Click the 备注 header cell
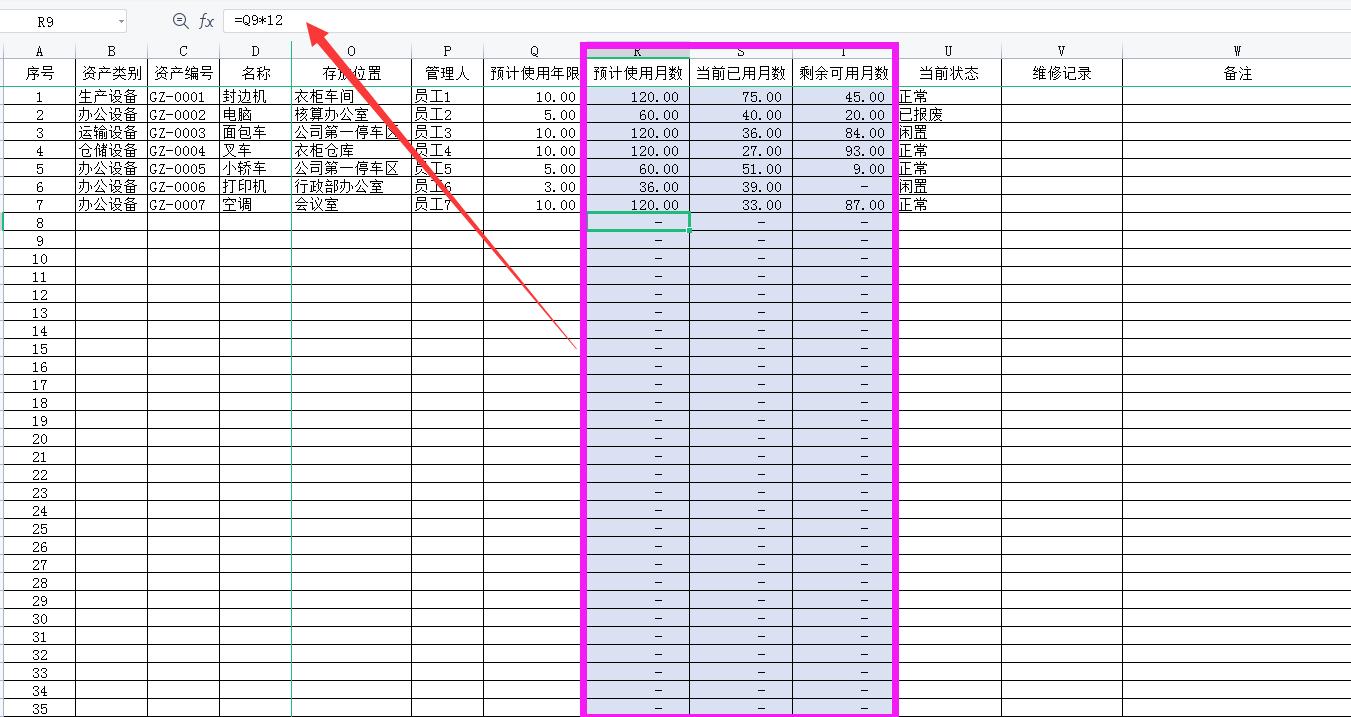The width and height of the screenshot is (1351, 717). (1237, 72)
